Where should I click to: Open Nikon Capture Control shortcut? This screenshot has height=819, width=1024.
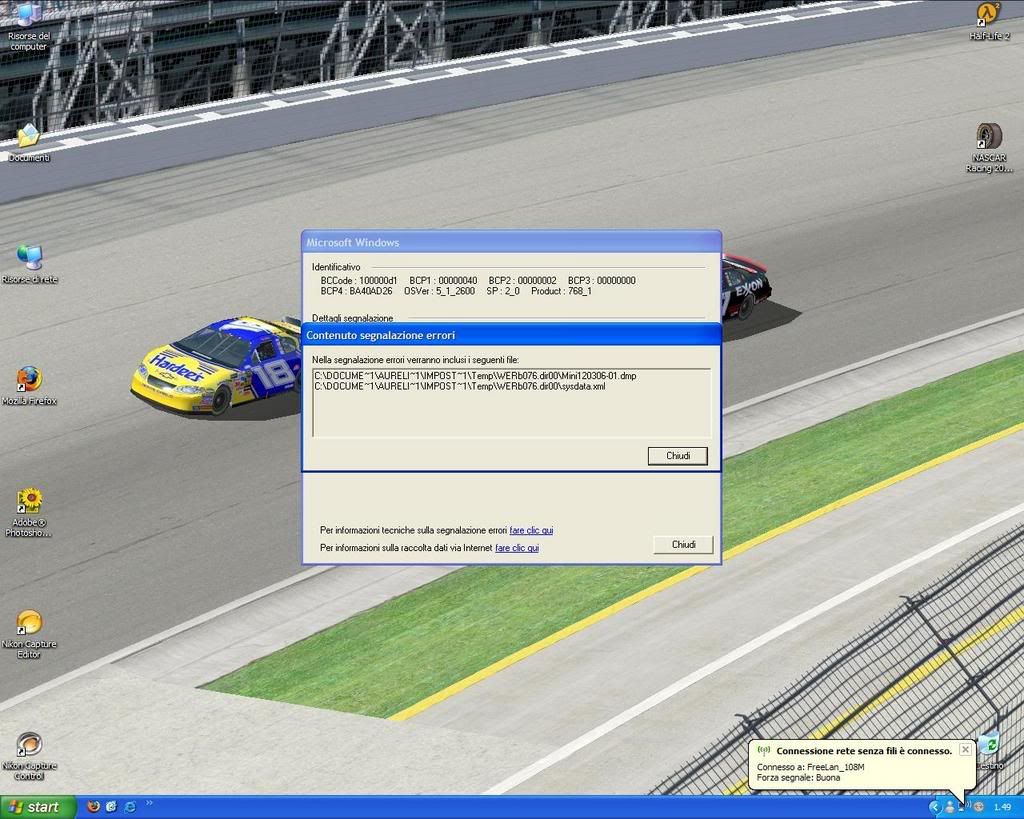point(29,745)
